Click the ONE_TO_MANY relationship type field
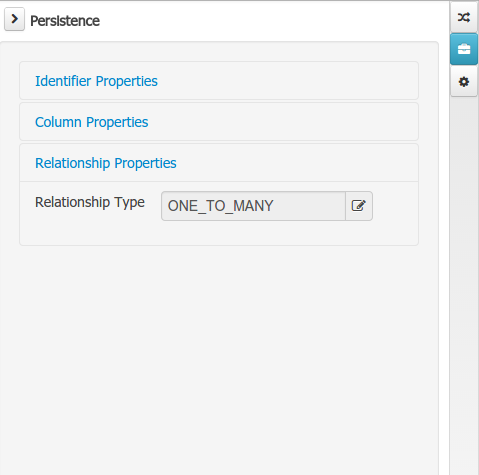Image resolution: width=479 pixels, height=475 pixels. click(x=253, y=206)
